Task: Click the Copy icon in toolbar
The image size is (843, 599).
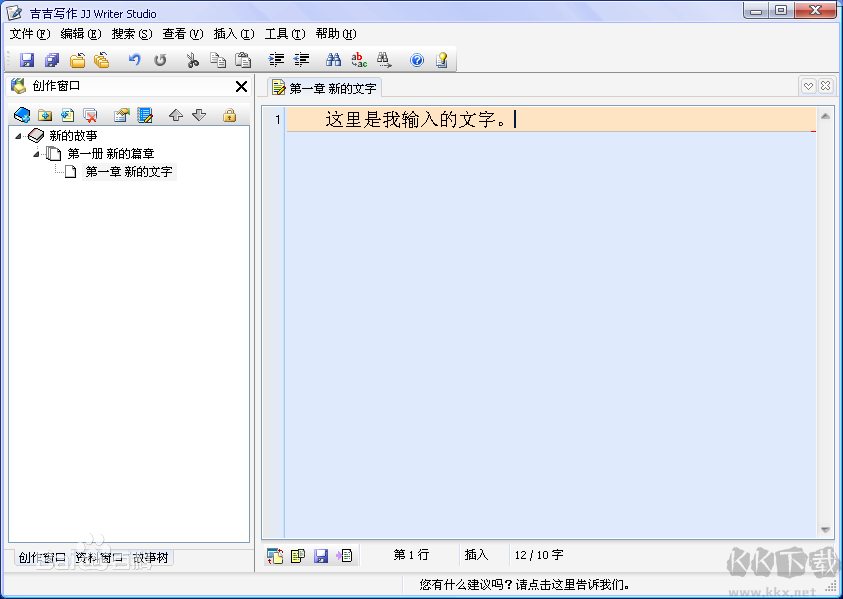Action: [218, 60]
